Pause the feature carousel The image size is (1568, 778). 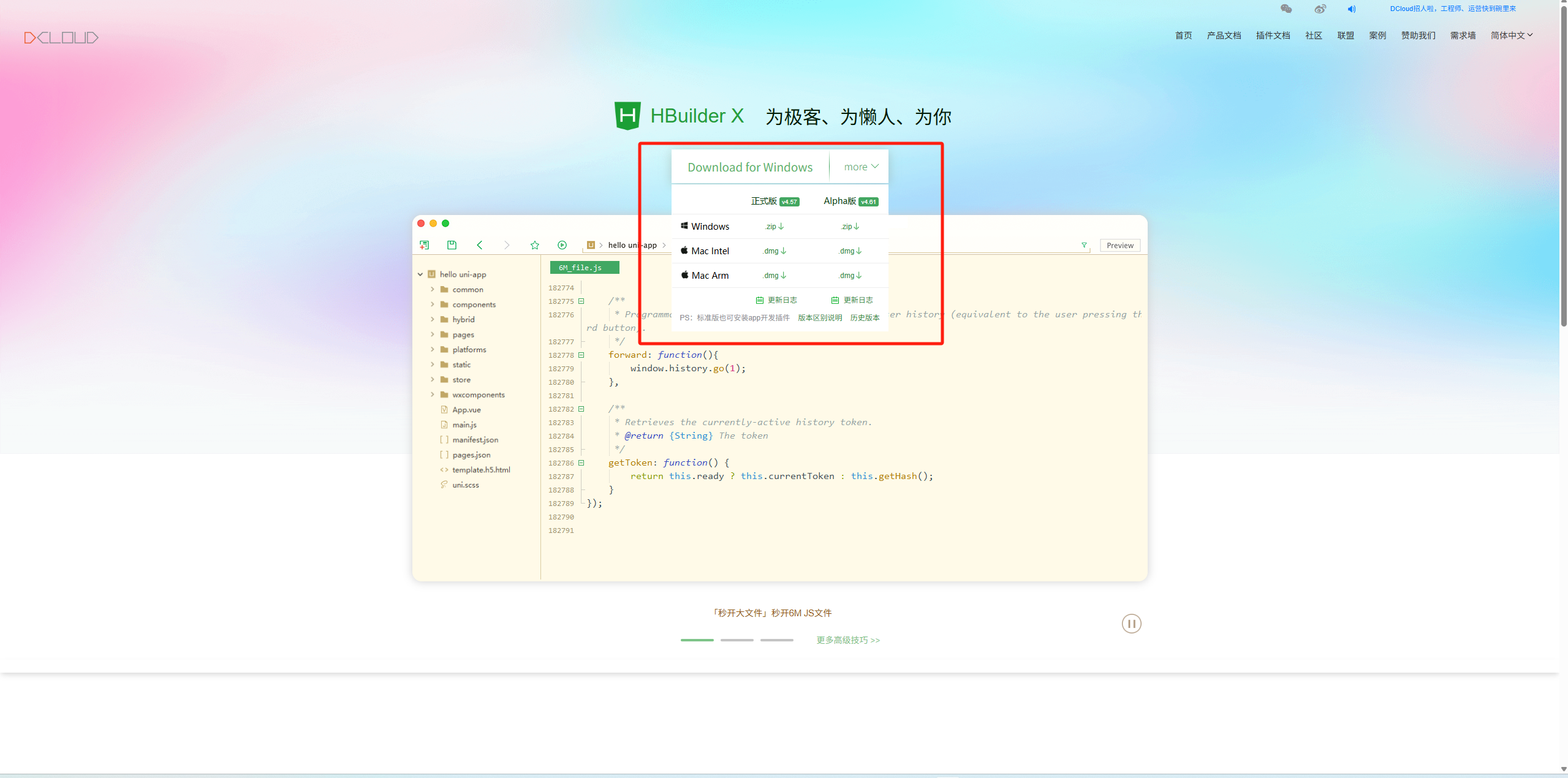point(1131,624)
